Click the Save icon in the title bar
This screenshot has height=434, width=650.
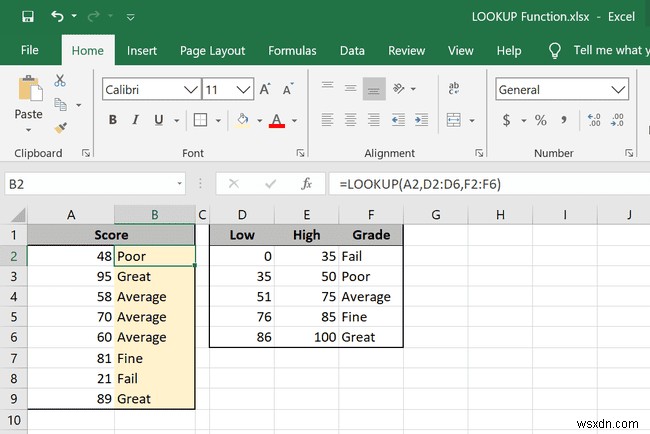[x=28, y=17]
